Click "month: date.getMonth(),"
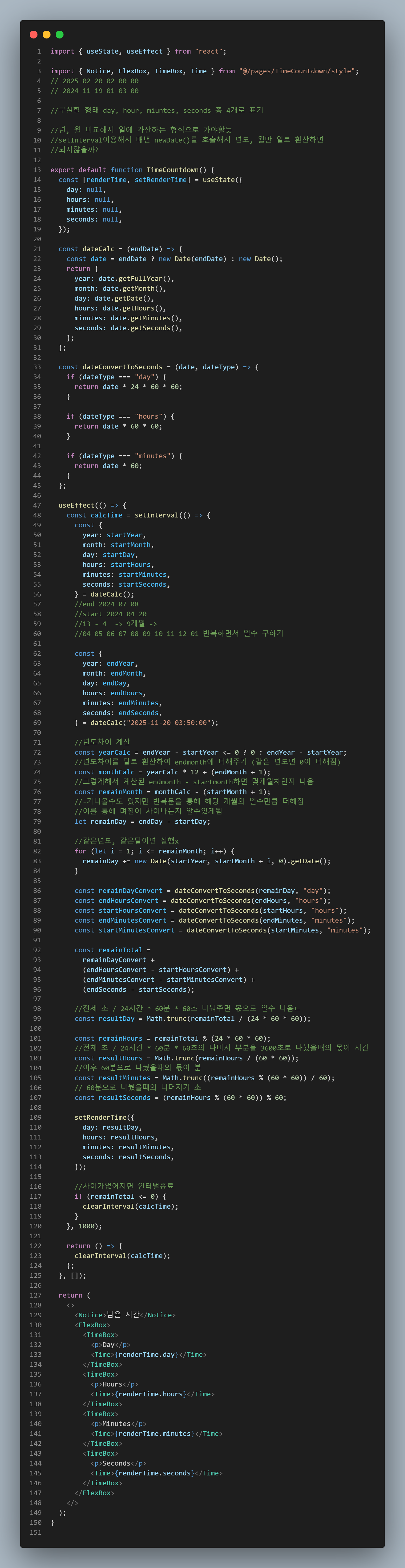This screenshot has height=1568, width=405. pos(120,289)
